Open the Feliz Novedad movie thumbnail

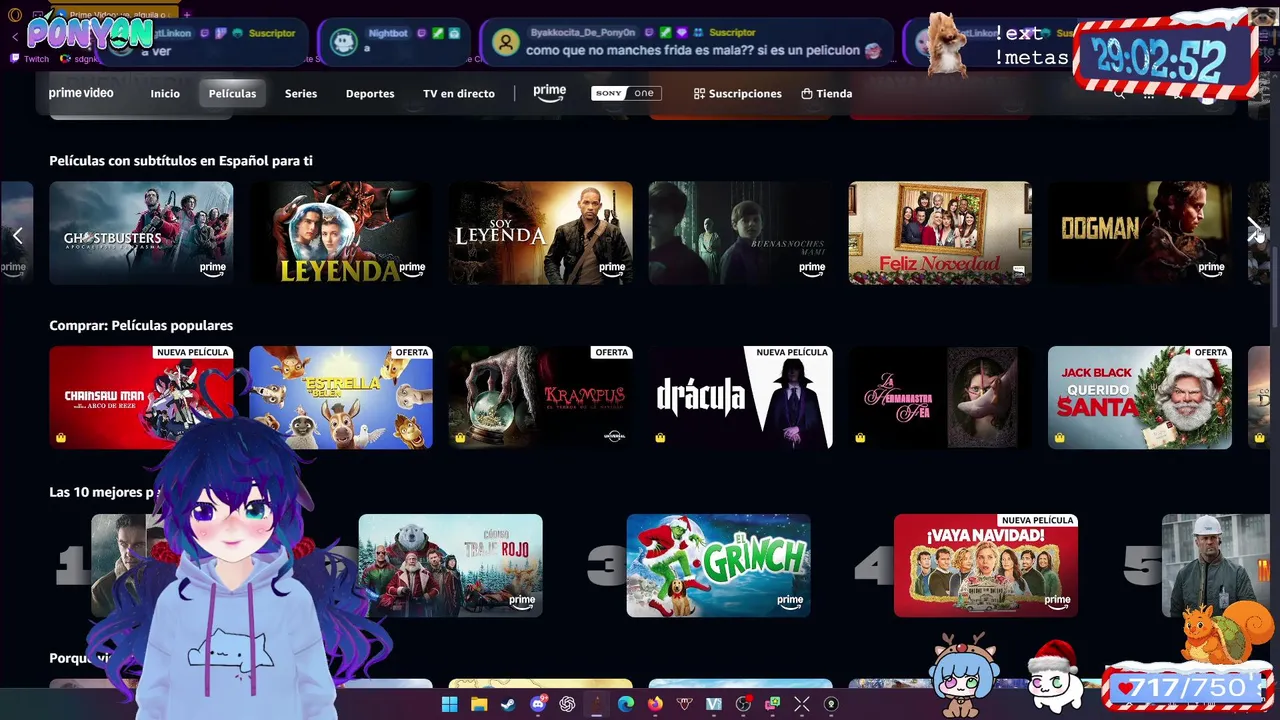[x=940, y=233]
